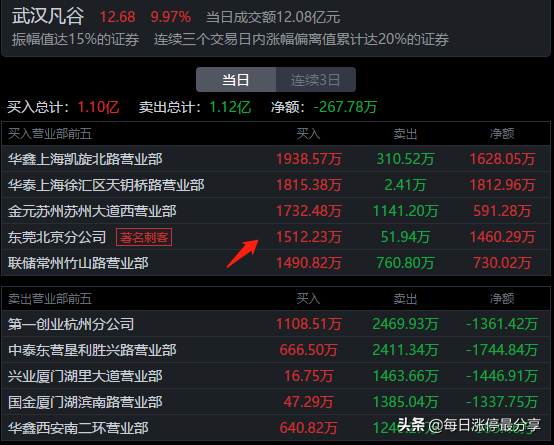Click the 310.52万 sell amount
Image resolution: width=554 pixels, height=445 pixels.
pos(405,159)
